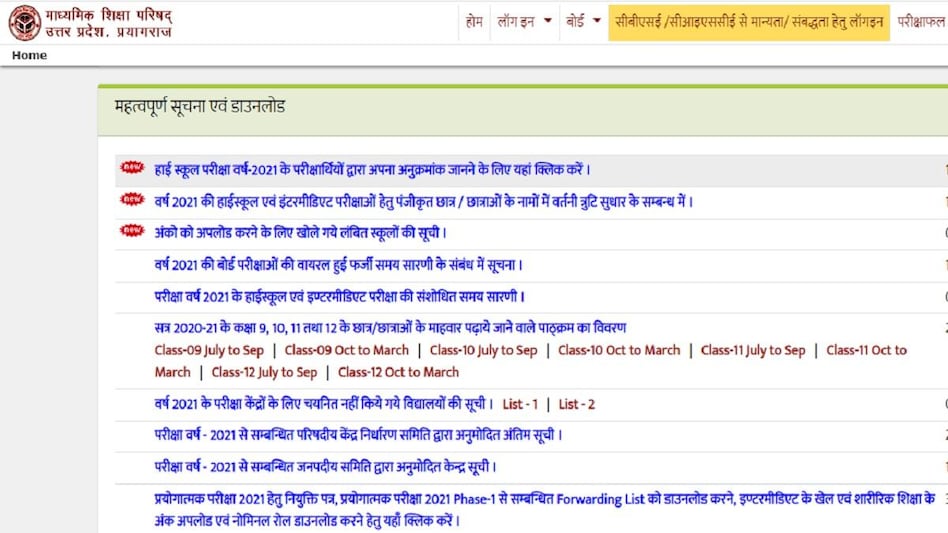Click the new badge beside pending schools list
This screenshot has height=533, width=948.
132,230
